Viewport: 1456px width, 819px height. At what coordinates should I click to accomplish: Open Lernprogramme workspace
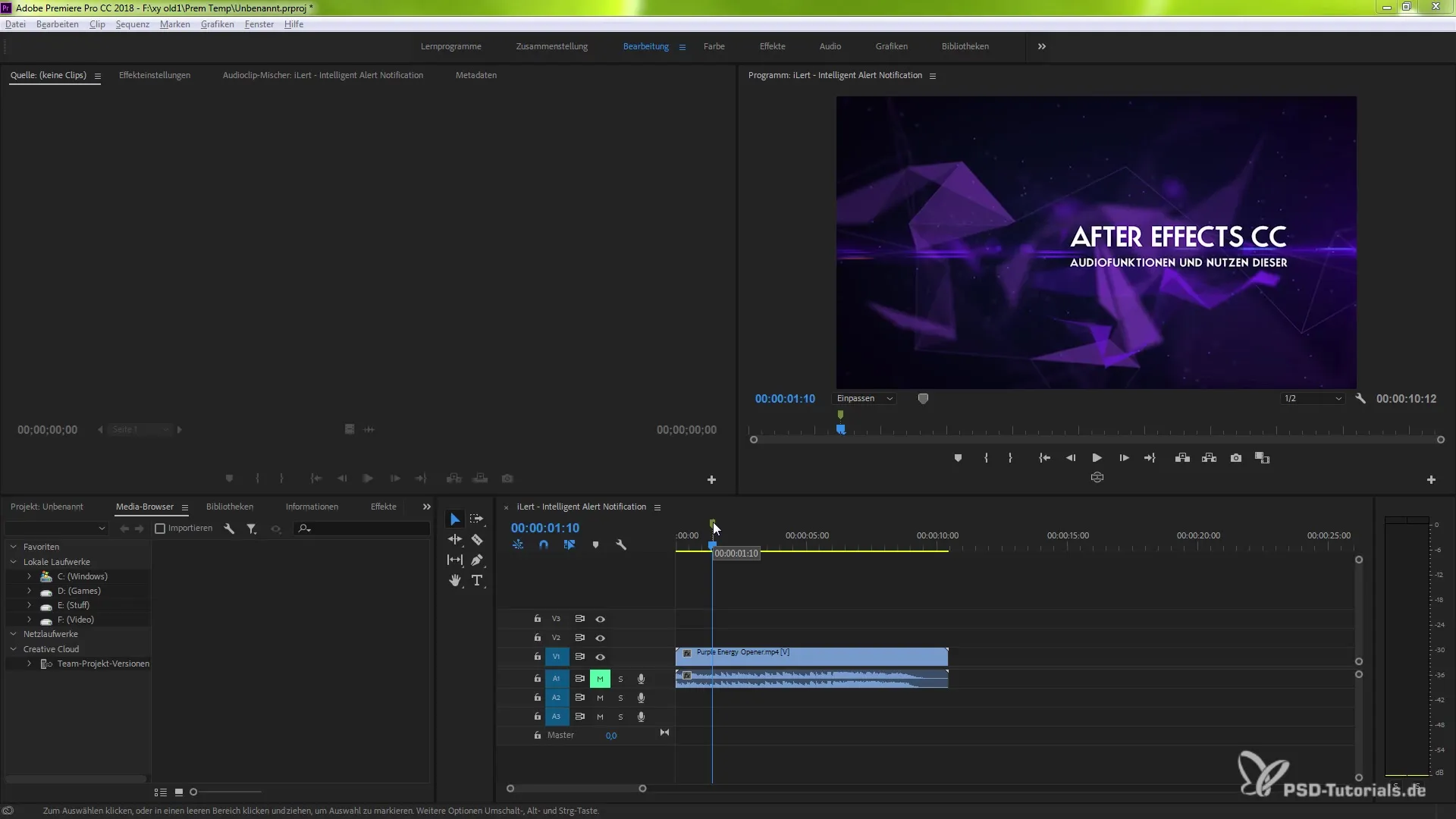coord(450,46)
